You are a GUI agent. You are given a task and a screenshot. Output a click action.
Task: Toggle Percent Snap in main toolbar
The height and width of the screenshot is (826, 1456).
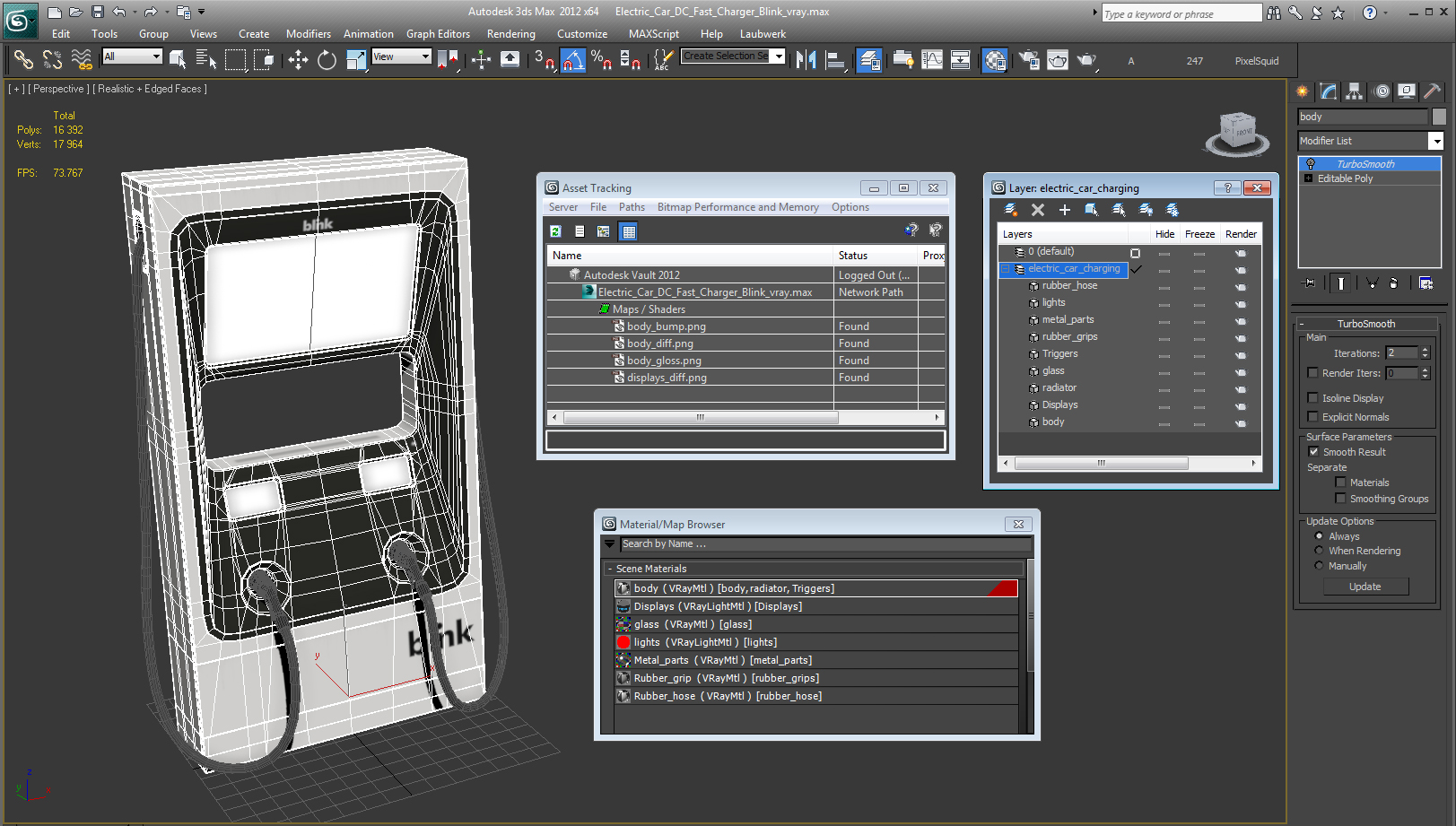[x=601, y=60]
